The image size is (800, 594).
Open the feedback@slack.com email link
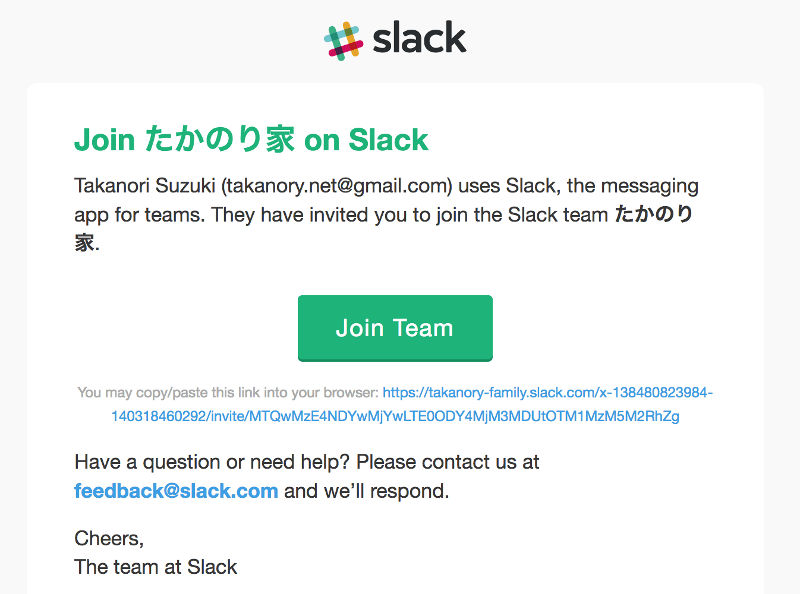pyautogui.click(x=176, y=491)
